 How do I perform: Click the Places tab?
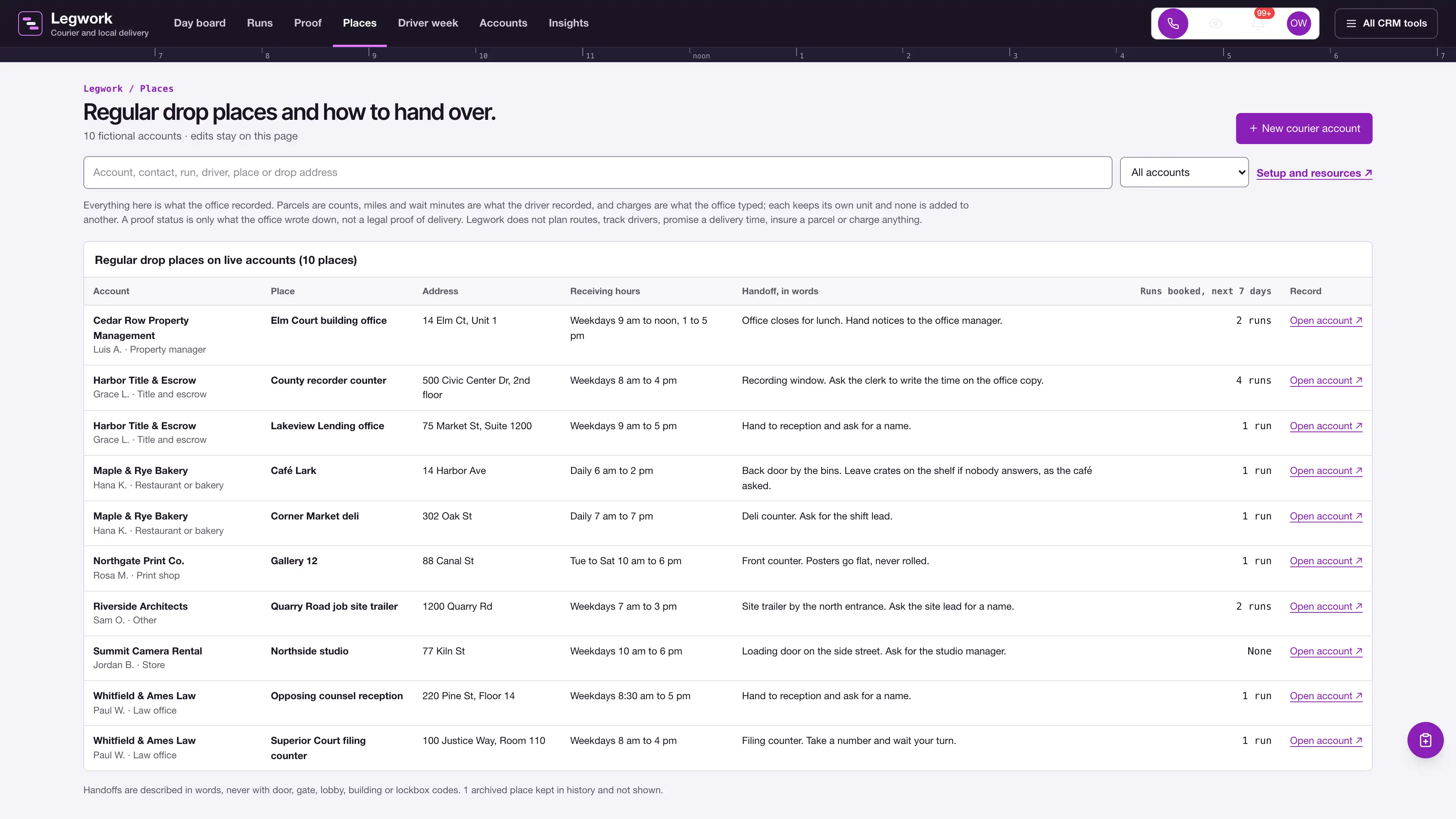pos(359,23)
